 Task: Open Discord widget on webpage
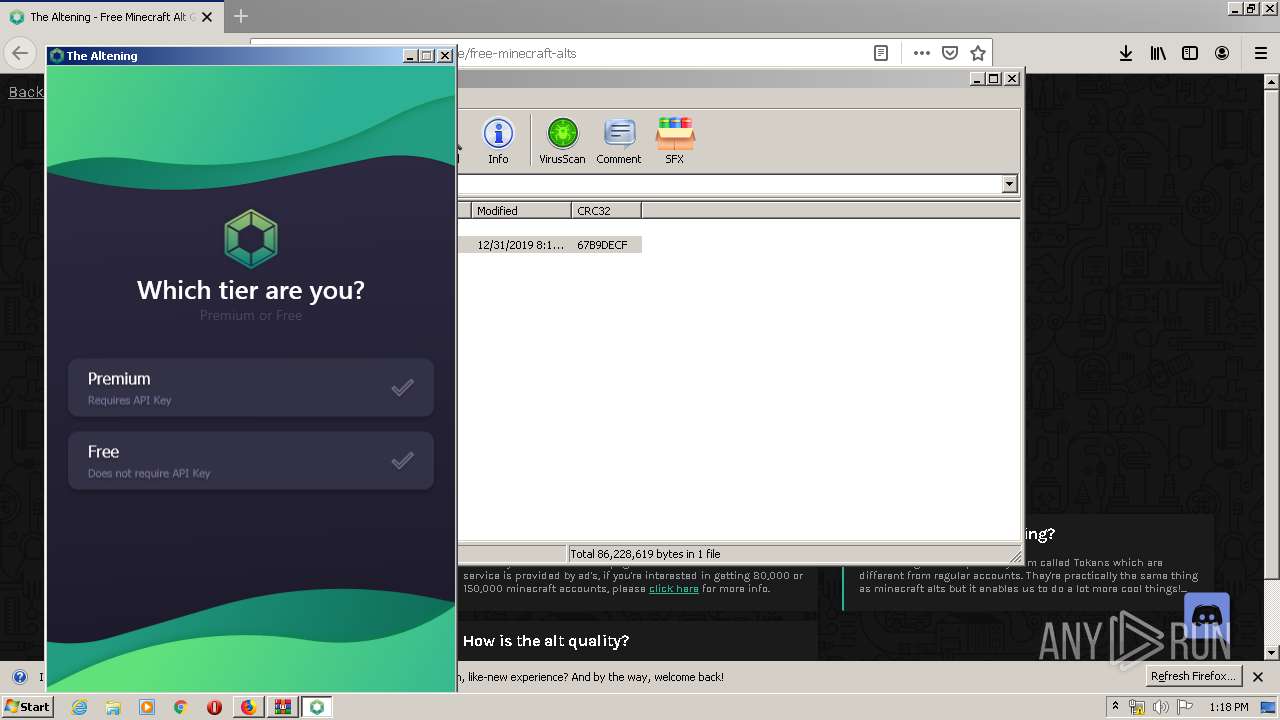point(1207,616)
